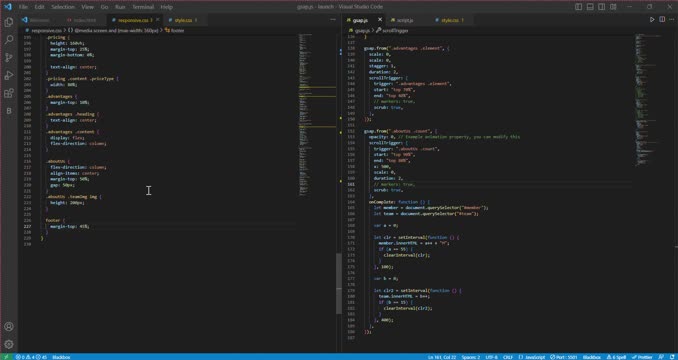
Task: Open the Search view in activity bar
Action: coord(9,40)
